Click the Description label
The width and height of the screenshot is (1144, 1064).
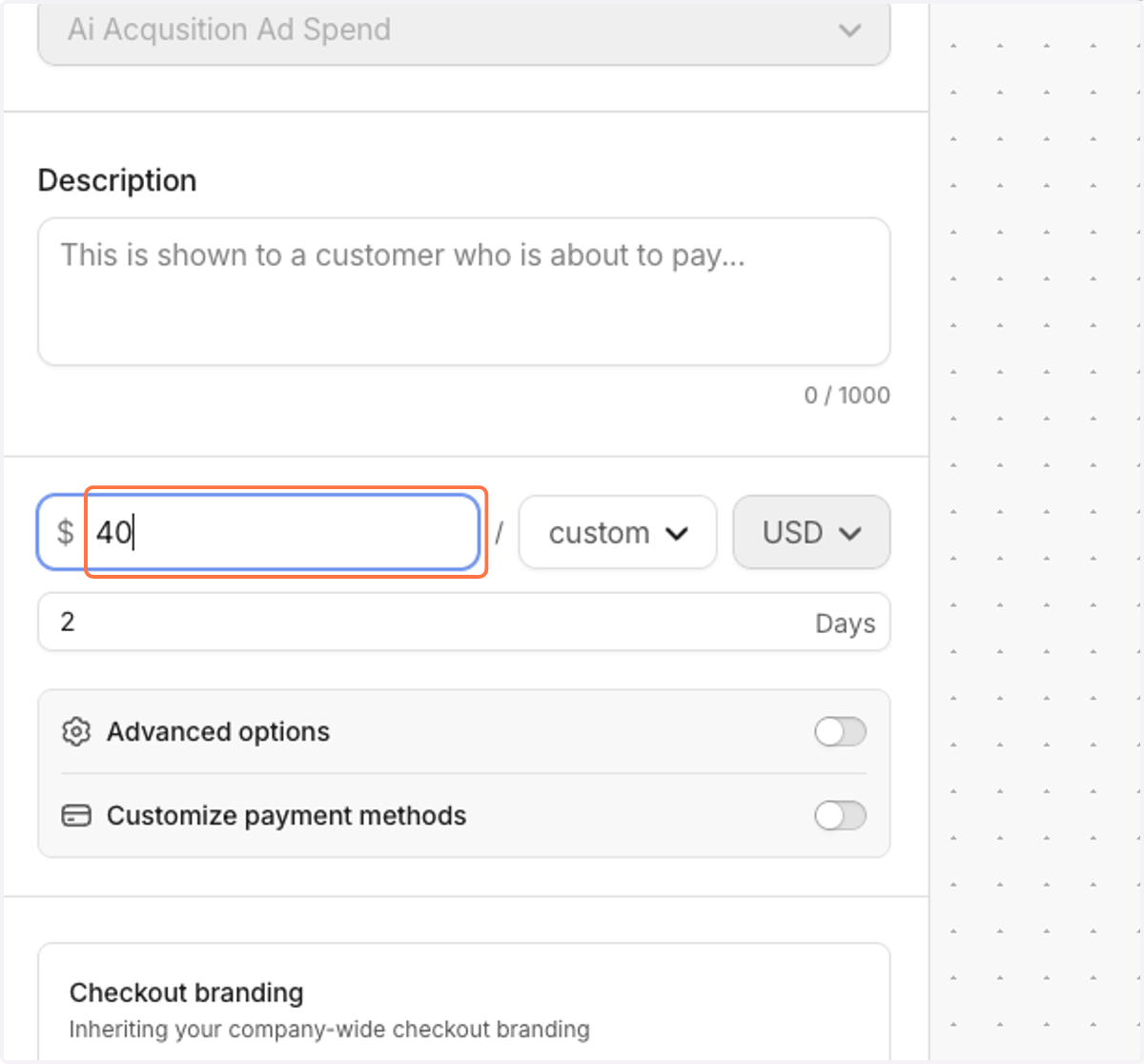pos(117,180)
